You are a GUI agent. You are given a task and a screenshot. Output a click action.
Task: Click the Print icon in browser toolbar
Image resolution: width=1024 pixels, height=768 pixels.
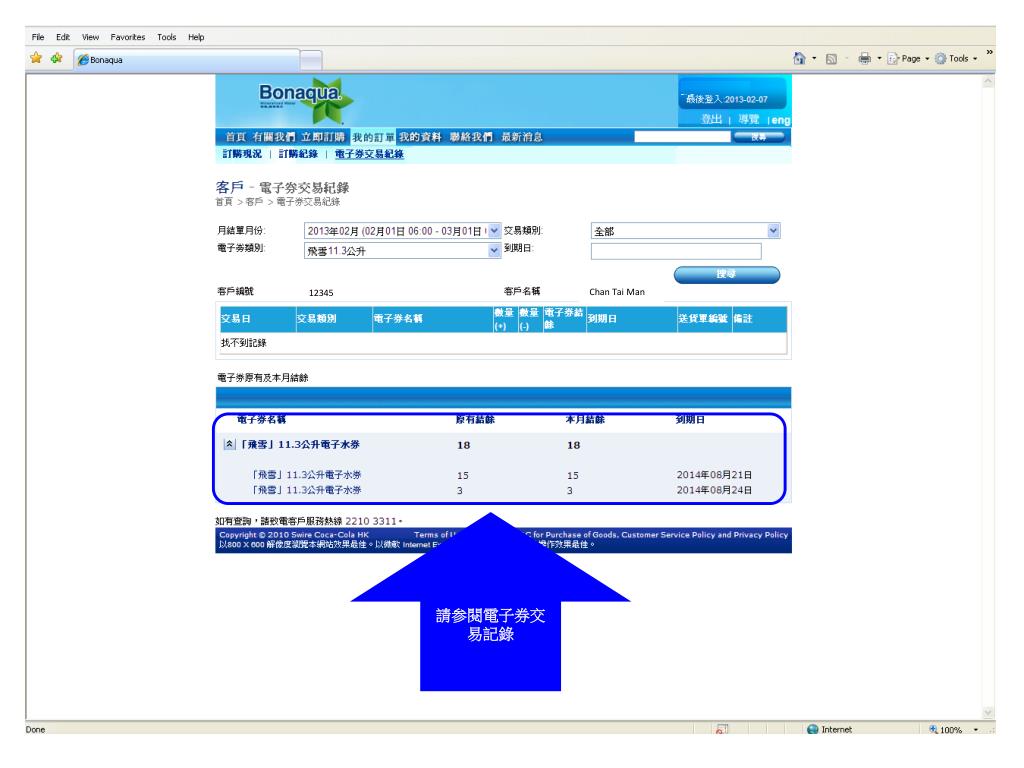coord(865,58)
